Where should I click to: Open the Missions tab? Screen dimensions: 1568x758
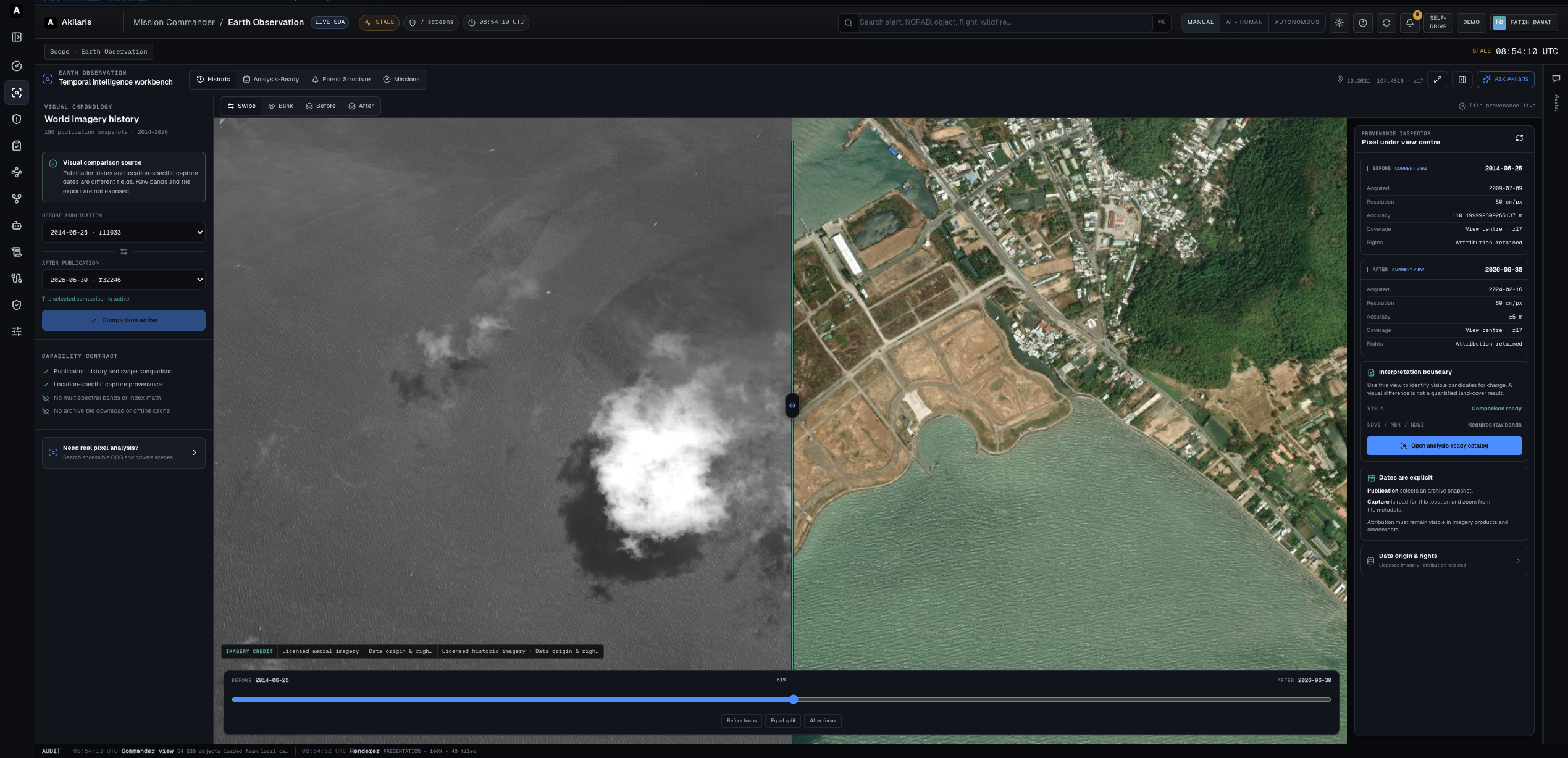[x=401, y=80]
